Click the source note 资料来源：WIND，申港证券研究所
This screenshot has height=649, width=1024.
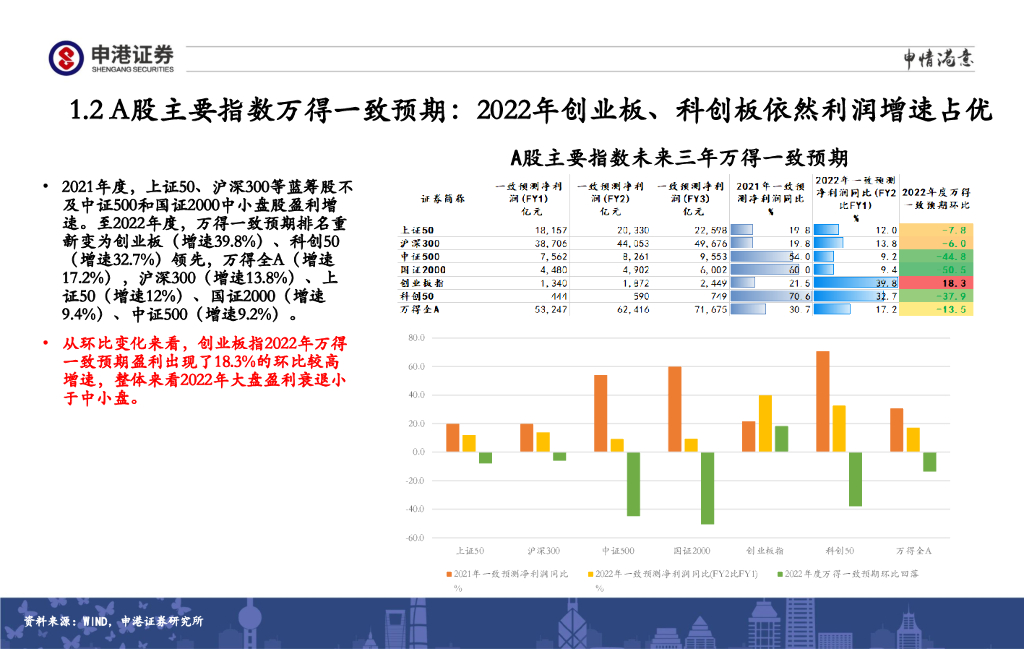click(x=114, y=621)
